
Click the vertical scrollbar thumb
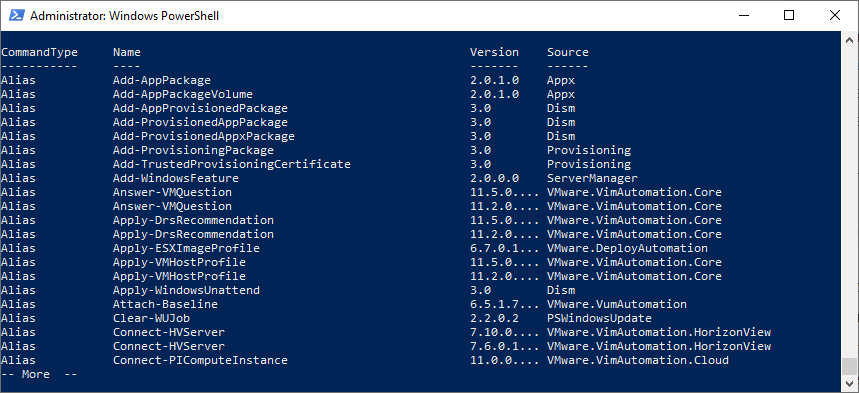[x=849, y=365]
